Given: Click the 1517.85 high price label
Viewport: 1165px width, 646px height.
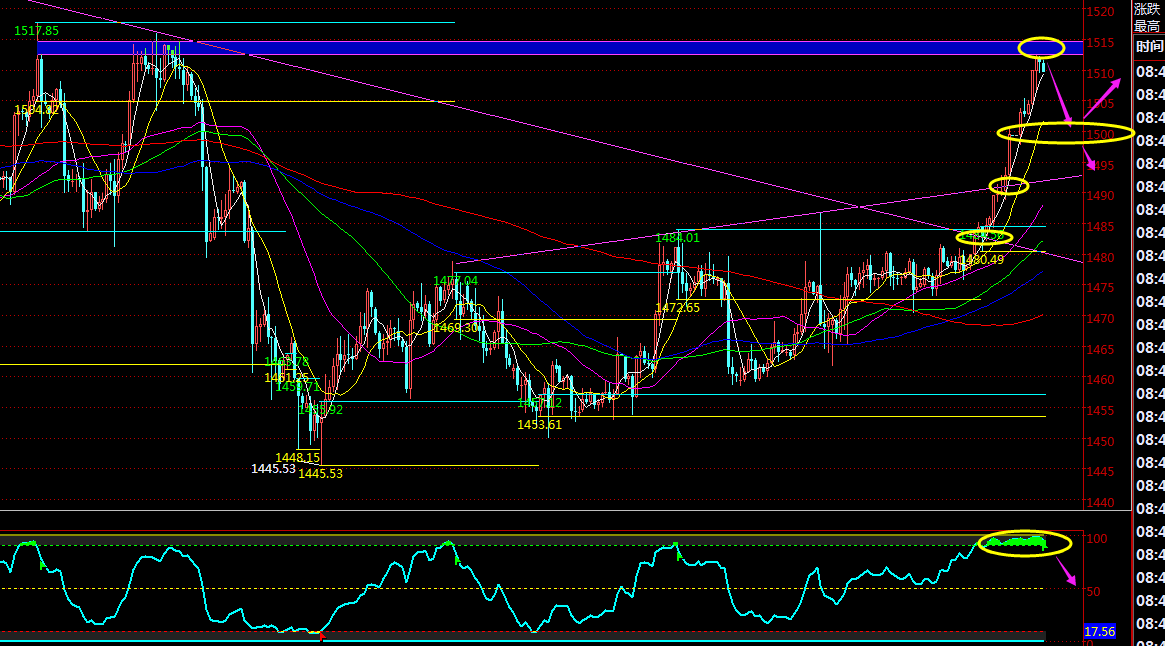Looking at the screenshot, I should click(36, 31).
